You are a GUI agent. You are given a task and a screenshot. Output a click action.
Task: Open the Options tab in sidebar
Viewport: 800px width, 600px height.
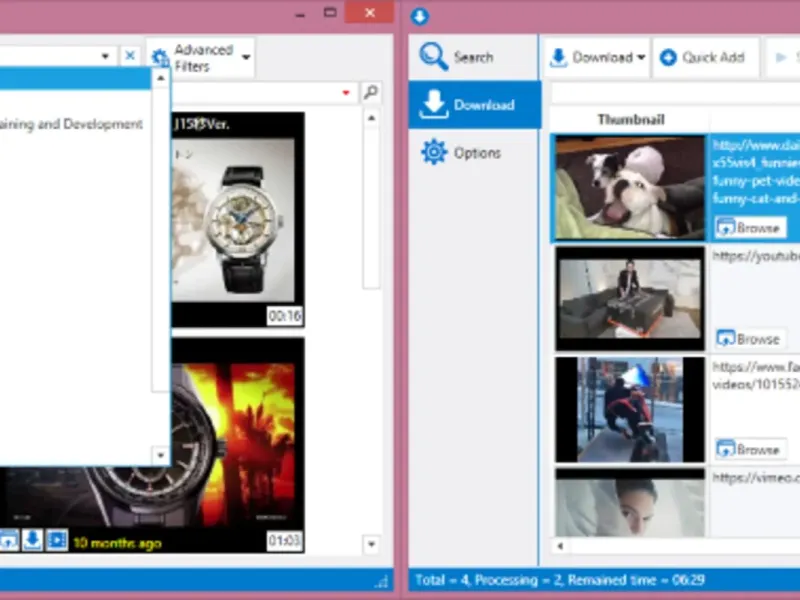click(x=473, y=153)
